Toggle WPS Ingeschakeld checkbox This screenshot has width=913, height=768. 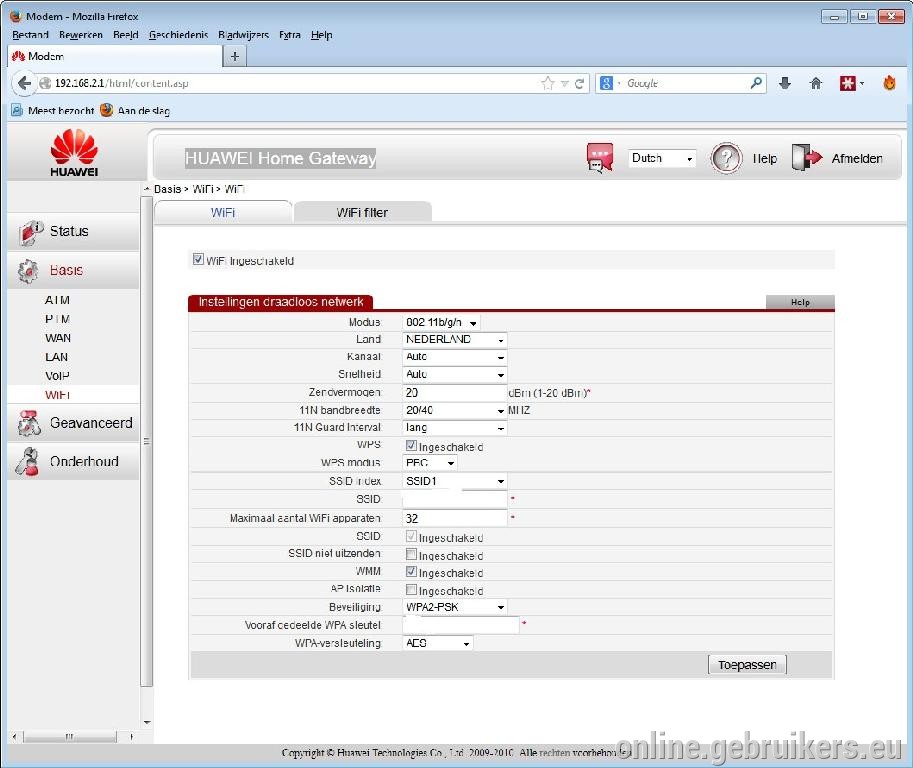point(411,445)
